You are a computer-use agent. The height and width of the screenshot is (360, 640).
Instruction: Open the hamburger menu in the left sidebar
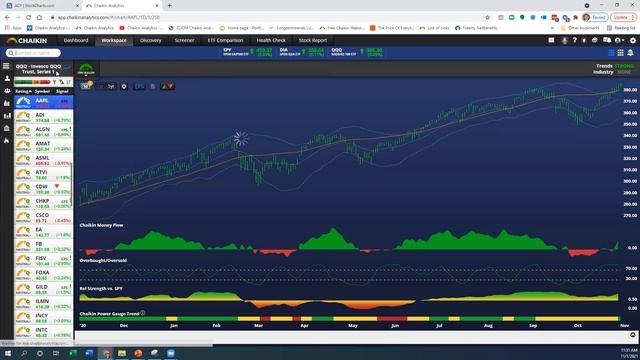(6, 66)
